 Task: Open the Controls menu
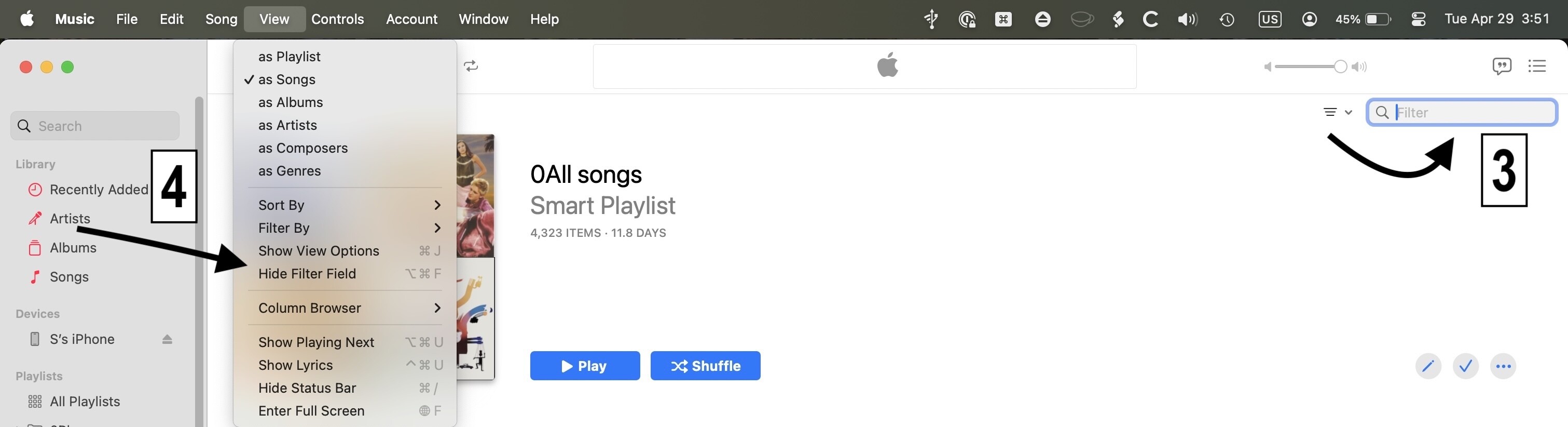[x=337, y=20]
